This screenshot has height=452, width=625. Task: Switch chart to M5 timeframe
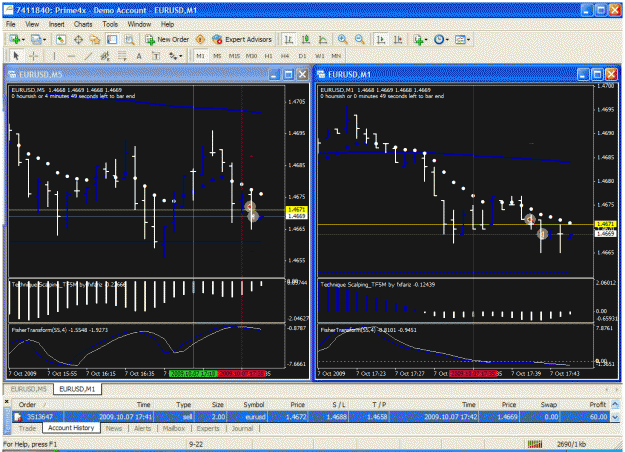tap(217, 56)
